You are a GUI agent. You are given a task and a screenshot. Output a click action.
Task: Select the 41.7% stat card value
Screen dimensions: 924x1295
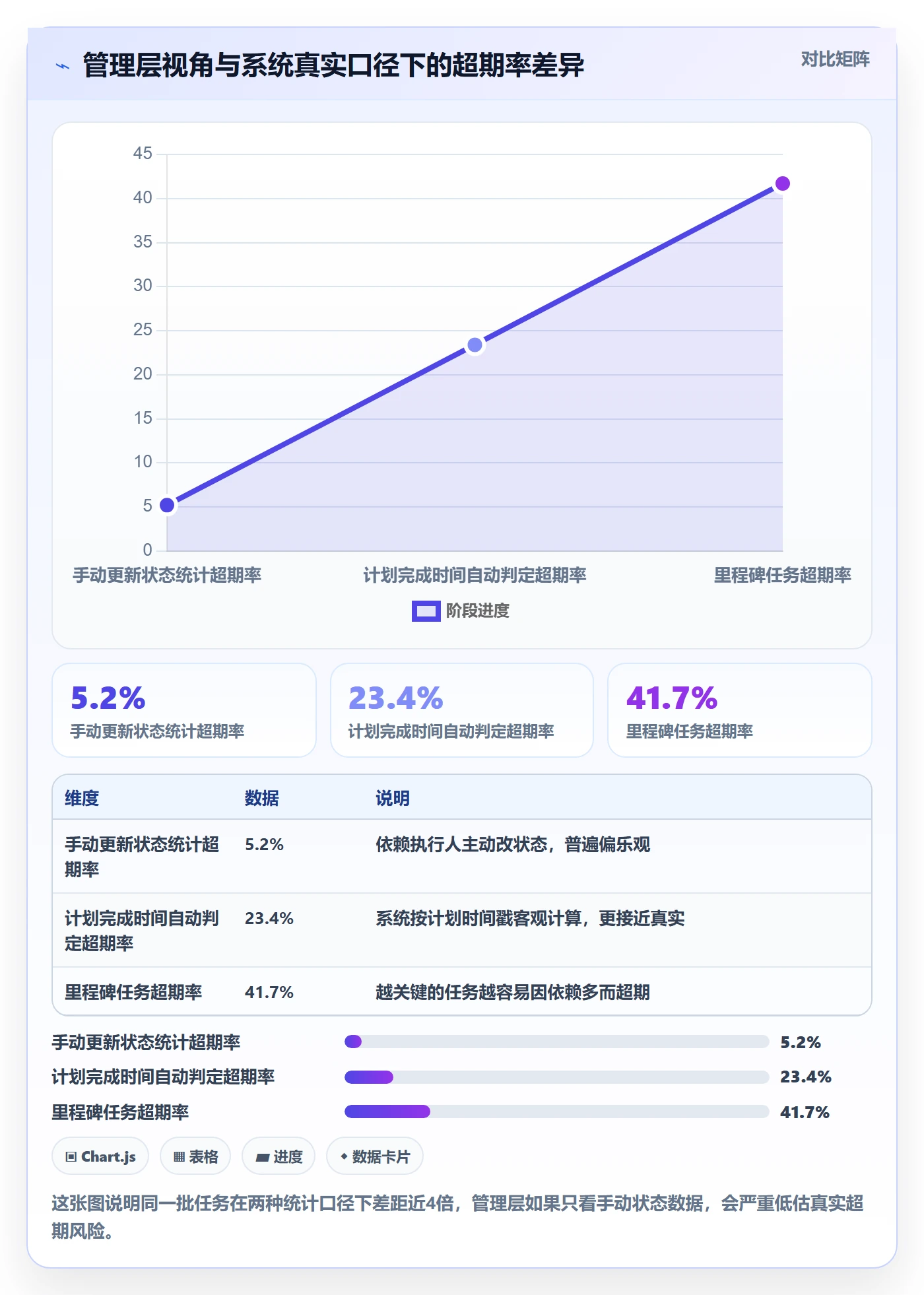click(x=672, y=698)
